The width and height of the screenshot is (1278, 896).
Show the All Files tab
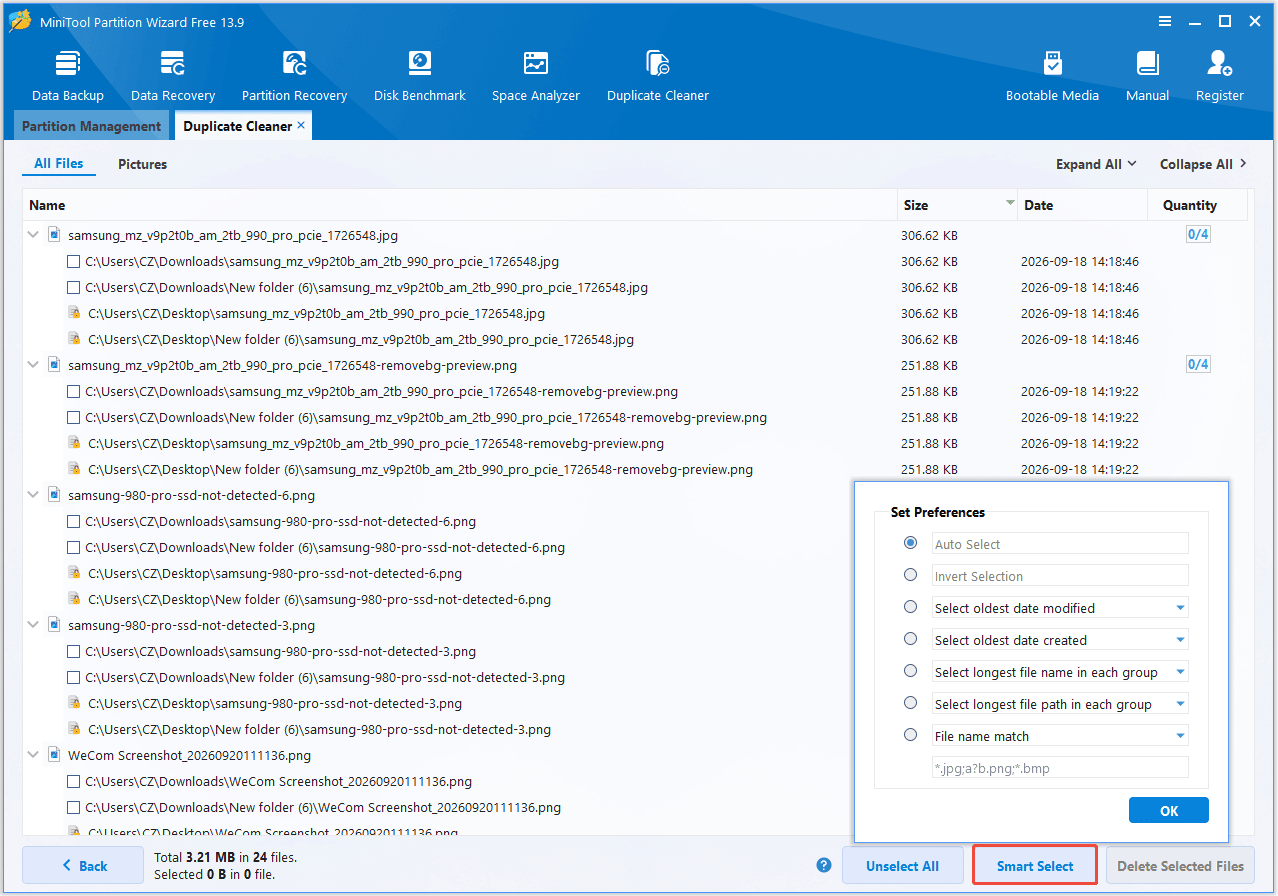coord(59,164)
